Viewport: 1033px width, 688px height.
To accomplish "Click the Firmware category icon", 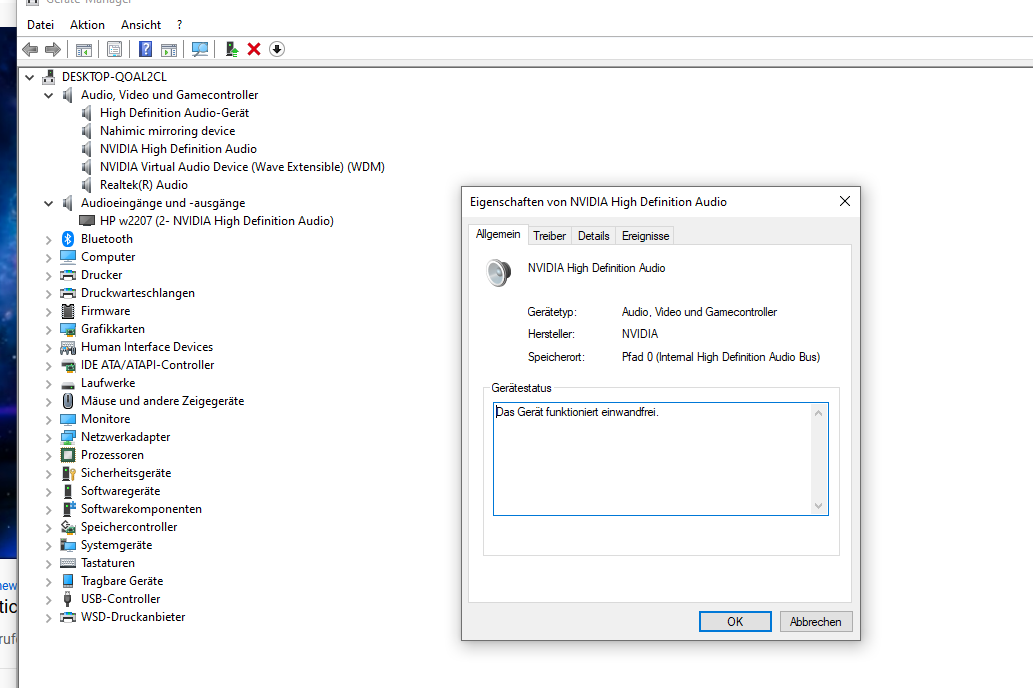I will click(x=68, y=311).
